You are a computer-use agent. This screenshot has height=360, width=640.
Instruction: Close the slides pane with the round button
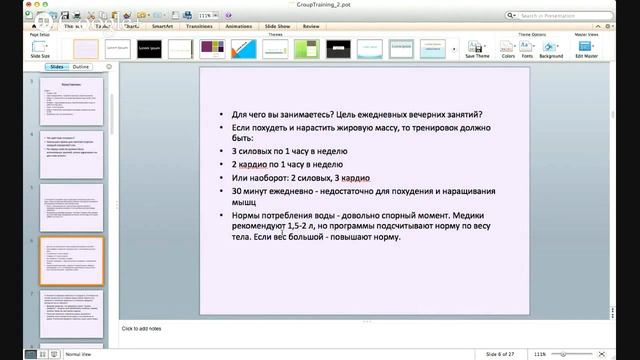pos(109,67)
